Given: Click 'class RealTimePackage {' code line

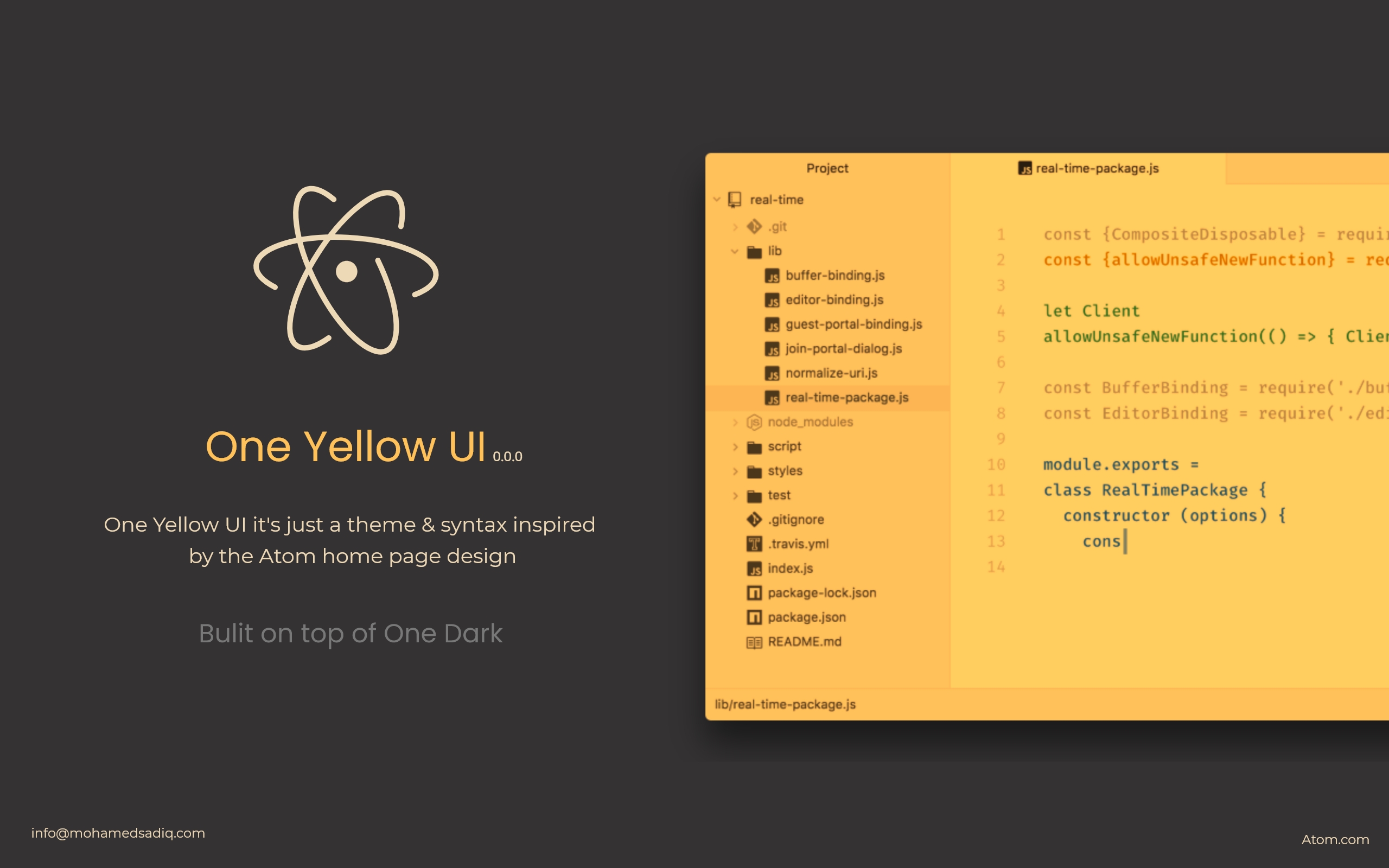Looking at the screenshot, I should 1155,490.
